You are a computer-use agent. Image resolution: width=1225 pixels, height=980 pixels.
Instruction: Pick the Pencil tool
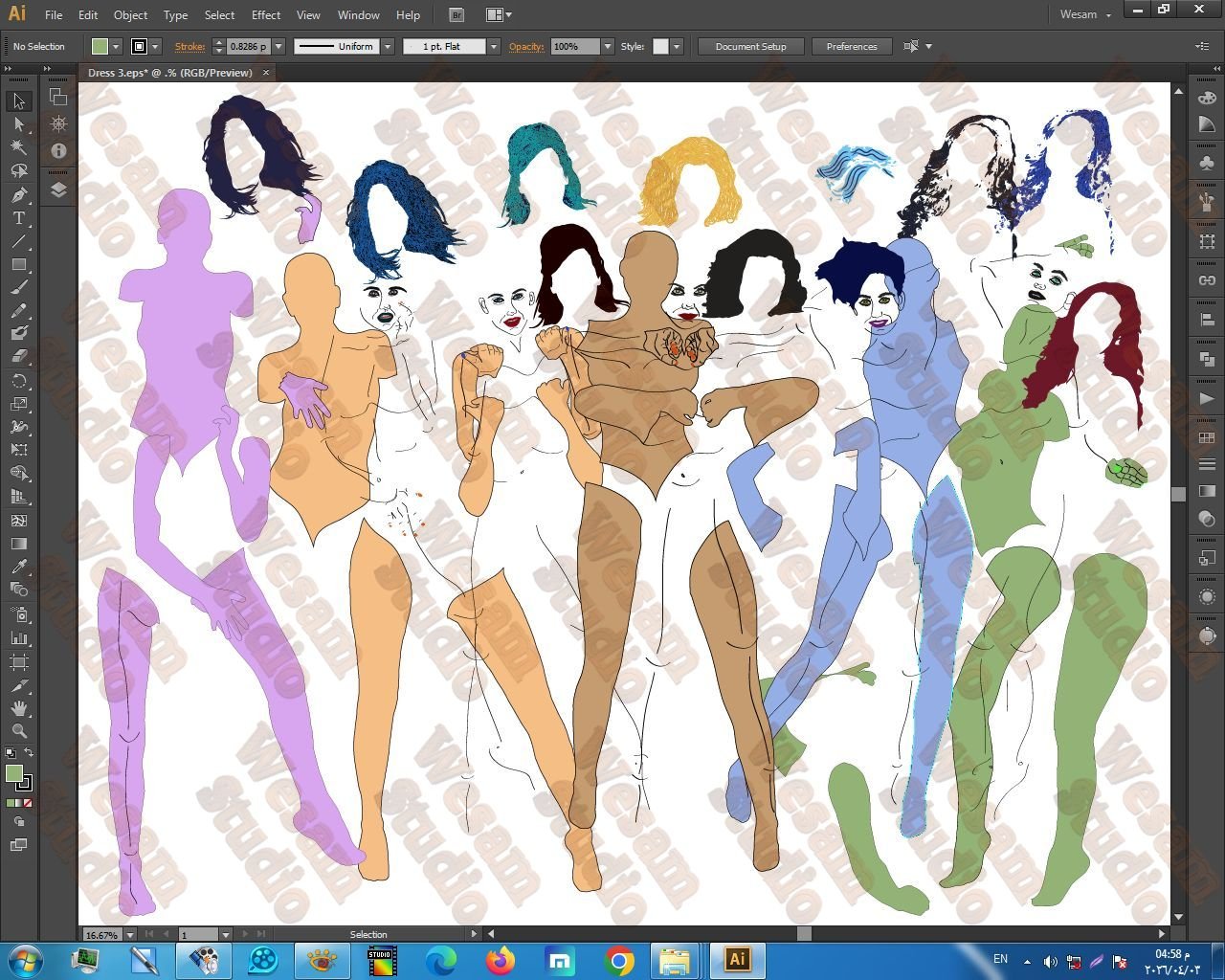tap(19, 310)
